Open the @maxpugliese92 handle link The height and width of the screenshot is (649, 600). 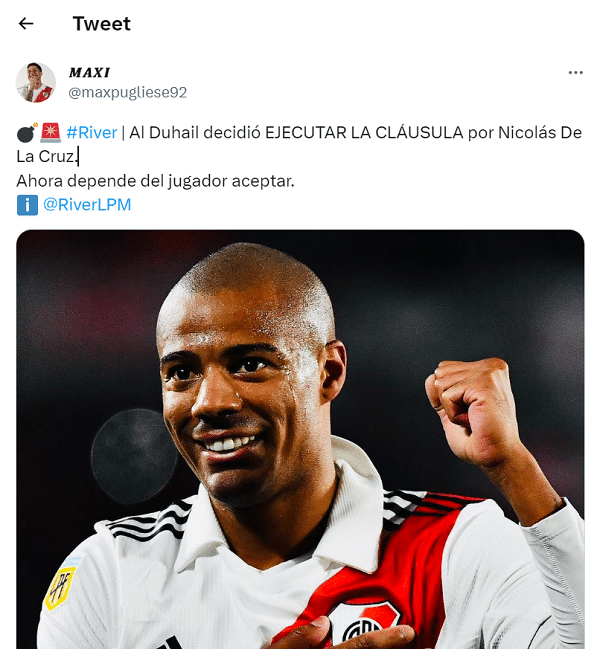[x=127, y=92]
